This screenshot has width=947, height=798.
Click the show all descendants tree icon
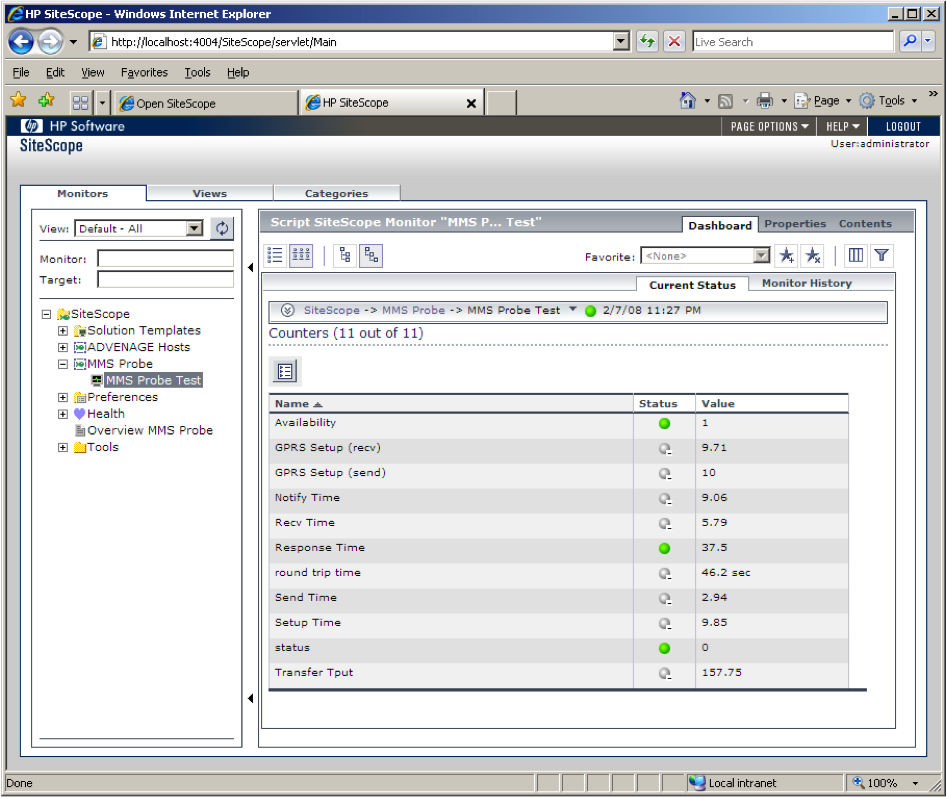371,256
